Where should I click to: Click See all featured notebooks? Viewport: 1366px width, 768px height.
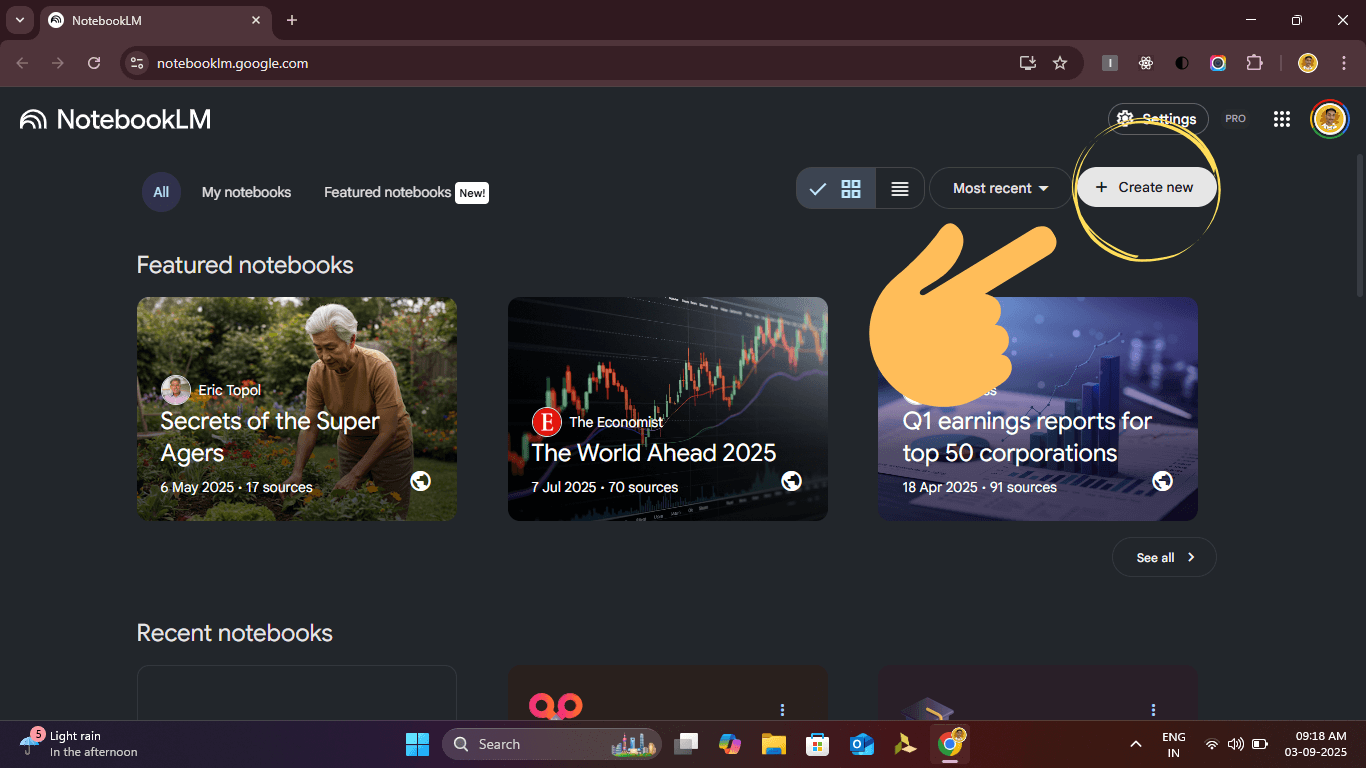click(1164, 558)
